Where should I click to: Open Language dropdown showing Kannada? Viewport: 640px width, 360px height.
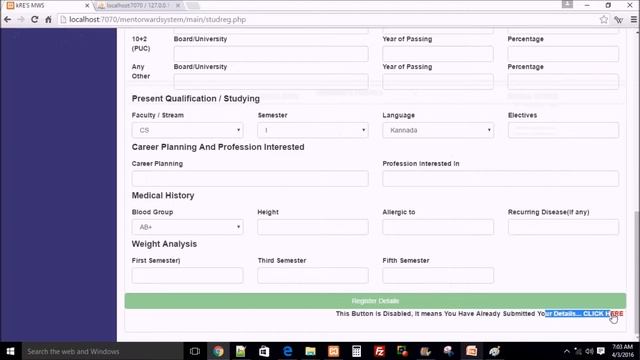point(438,130)
